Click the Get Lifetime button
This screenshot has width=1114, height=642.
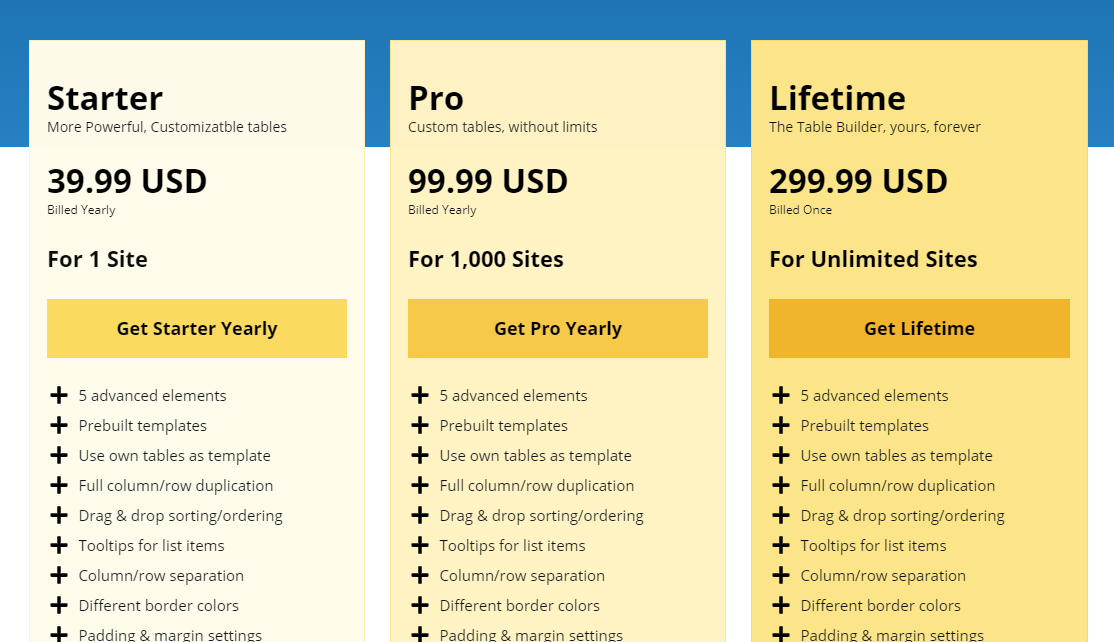[x=919, y=328]
